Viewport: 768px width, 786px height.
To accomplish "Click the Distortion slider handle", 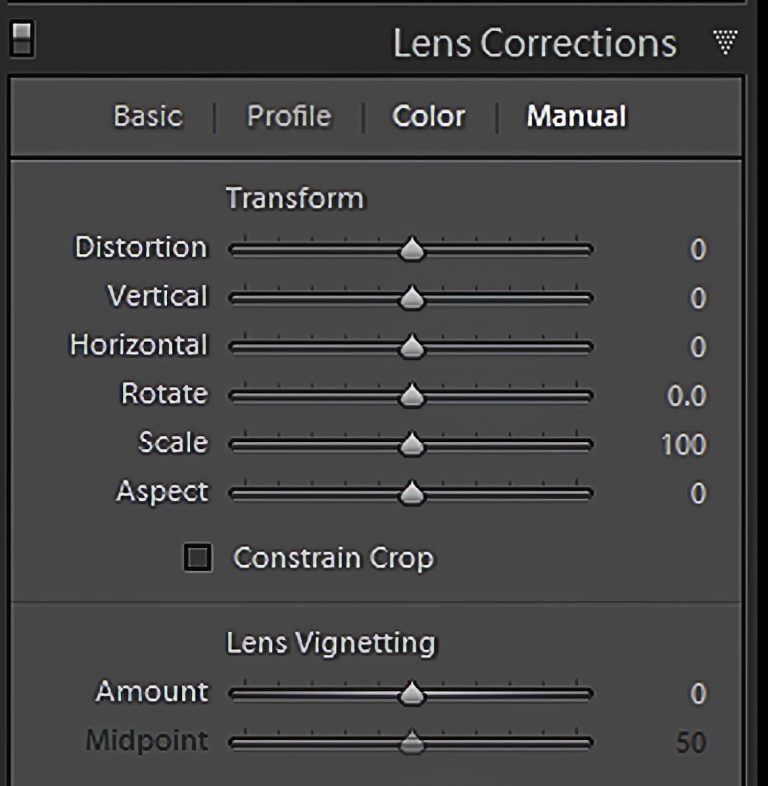I will pos(412,249).
